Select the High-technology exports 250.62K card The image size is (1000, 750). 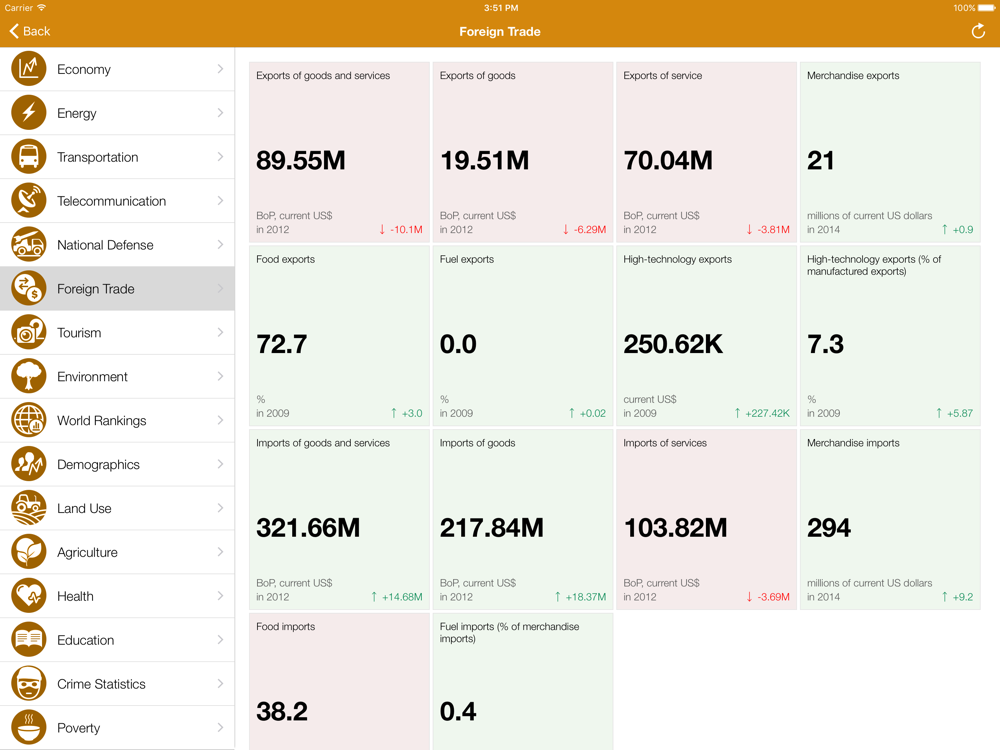[707, 336]
